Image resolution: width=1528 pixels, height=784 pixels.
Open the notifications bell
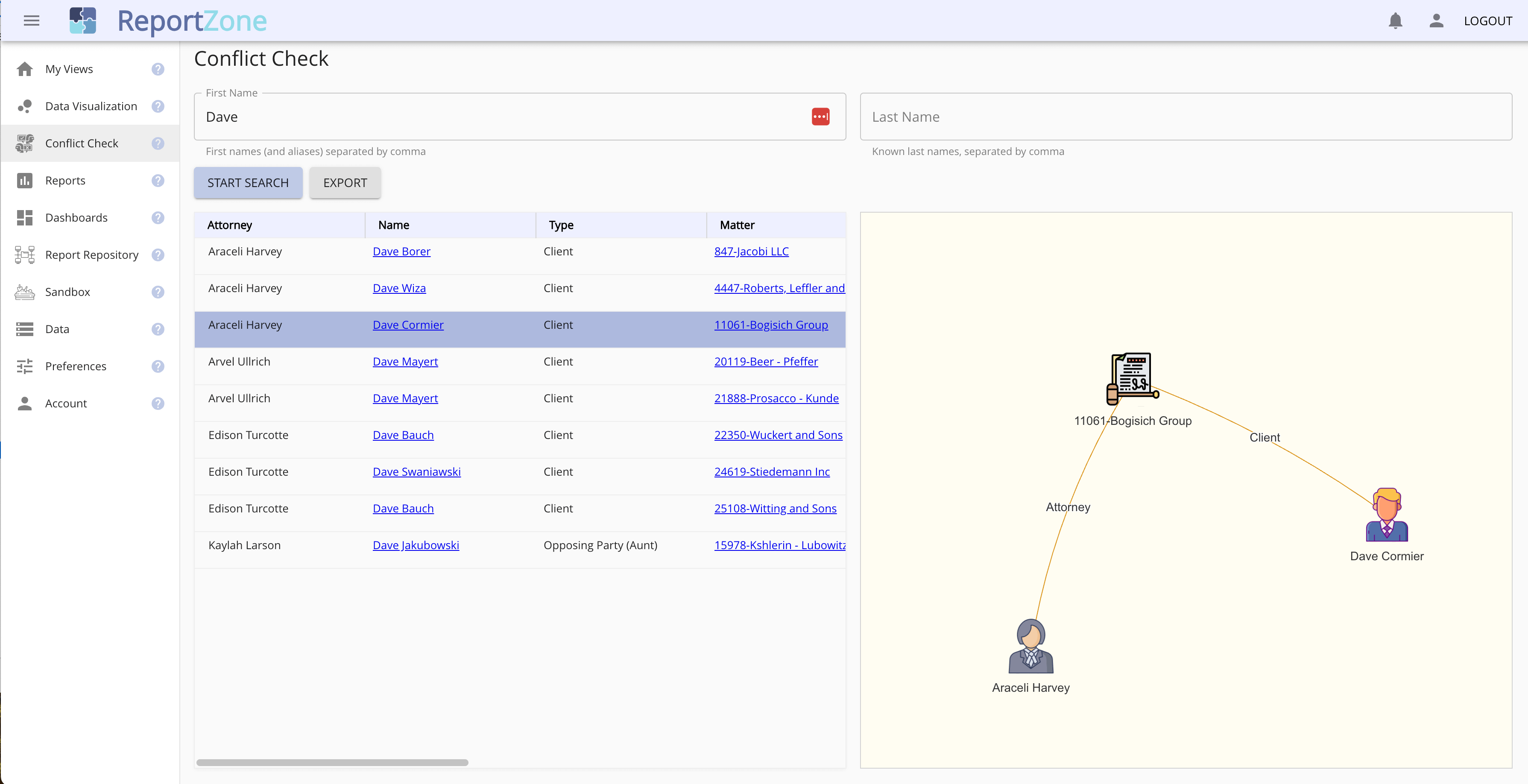[x=1395, y=21]
